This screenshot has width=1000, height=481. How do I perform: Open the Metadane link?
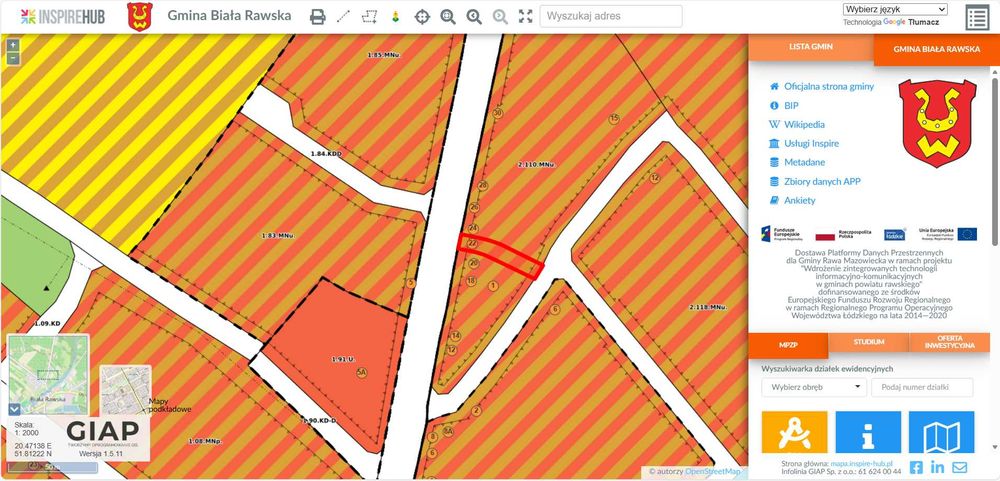[x=804, y=162]
